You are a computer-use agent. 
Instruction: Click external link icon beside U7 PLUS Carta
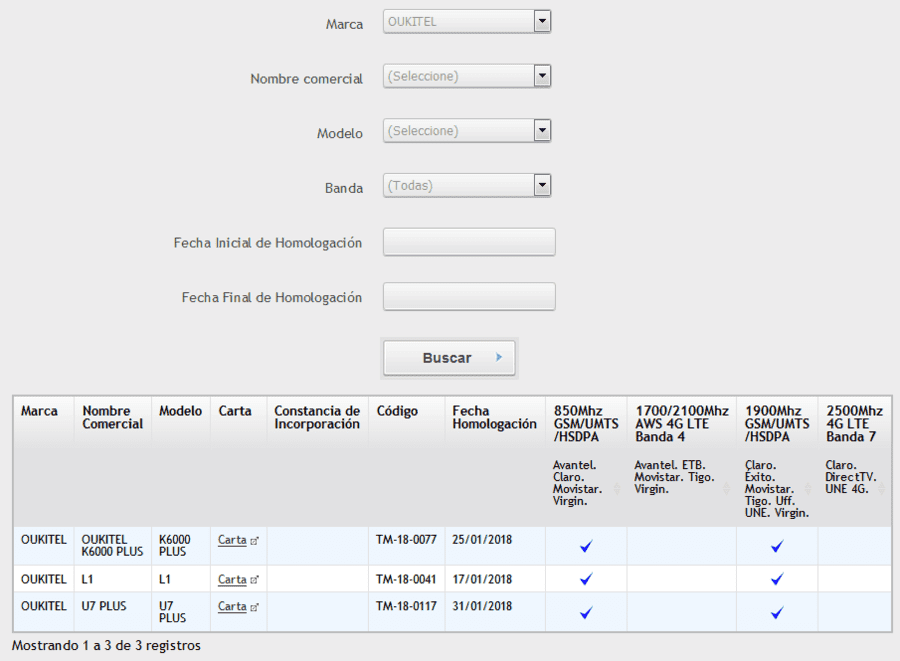254,607
